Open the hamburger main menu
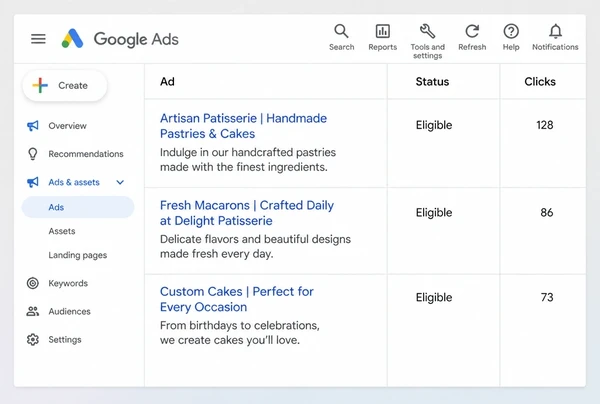Viewport: 600px width, 404px height. (38, 39)
